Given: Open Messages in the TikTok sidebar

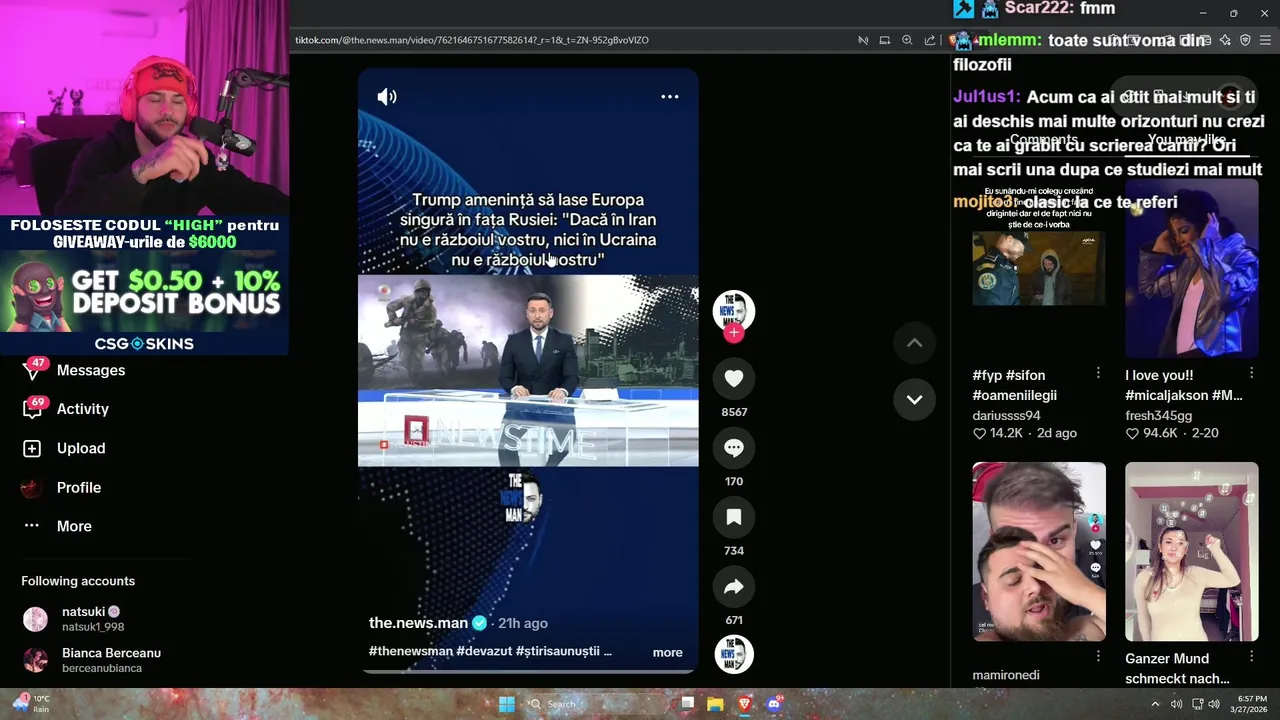Looking at the screenshot, I should click(x=91, y=370).
